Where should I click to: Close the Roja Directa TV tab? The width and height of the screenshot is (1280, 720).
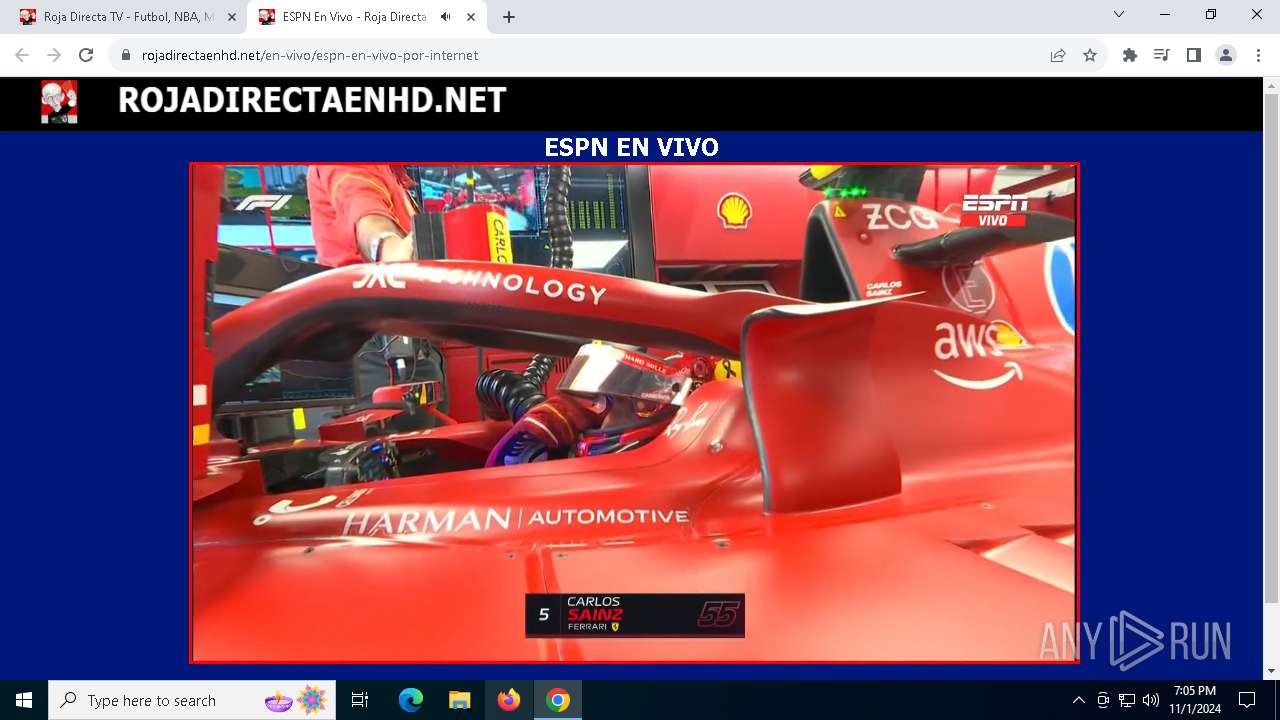coord(232,17)
